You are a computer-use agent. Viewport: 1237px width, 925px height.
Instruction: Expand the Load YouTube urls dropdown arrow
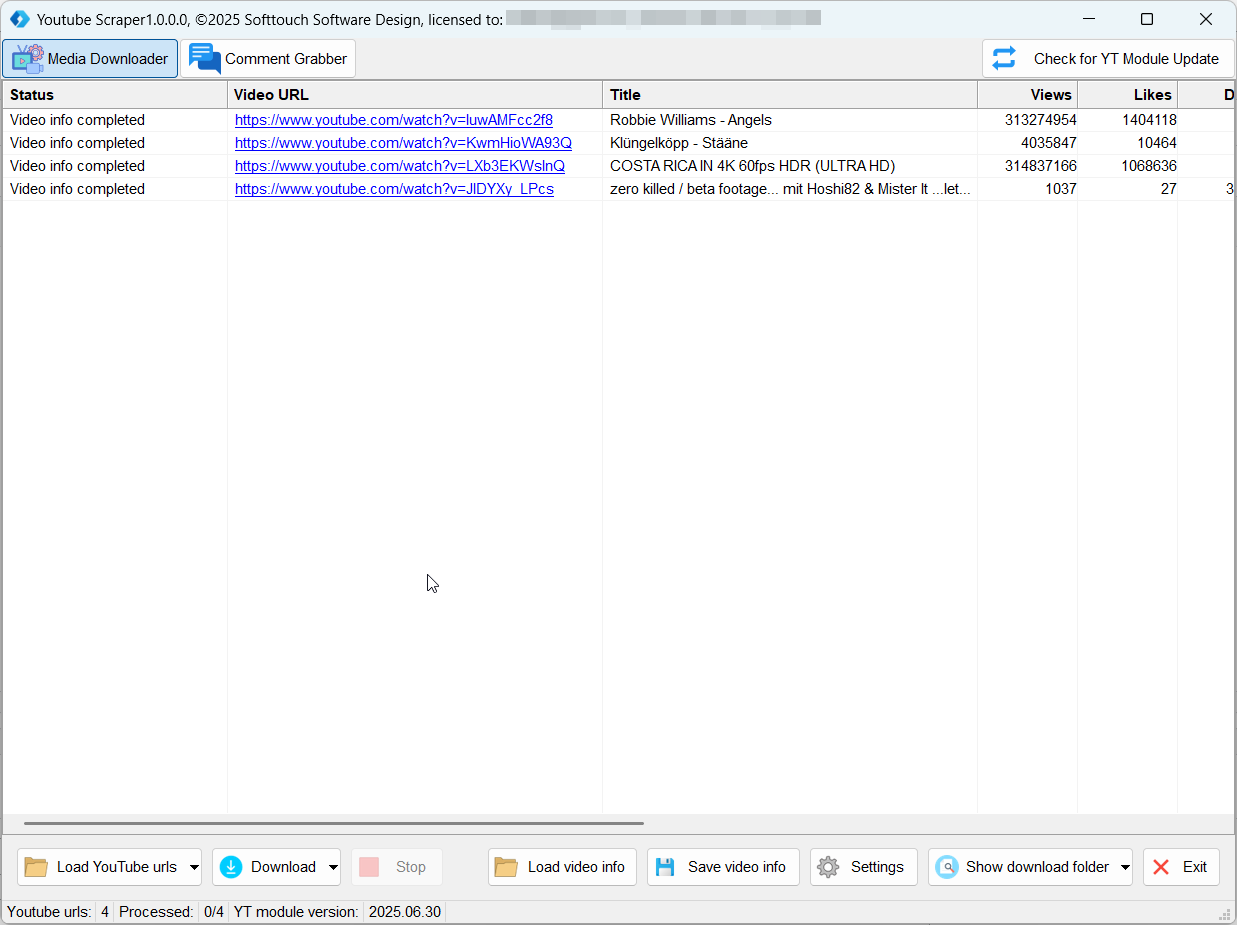click(x=194, y=867)
